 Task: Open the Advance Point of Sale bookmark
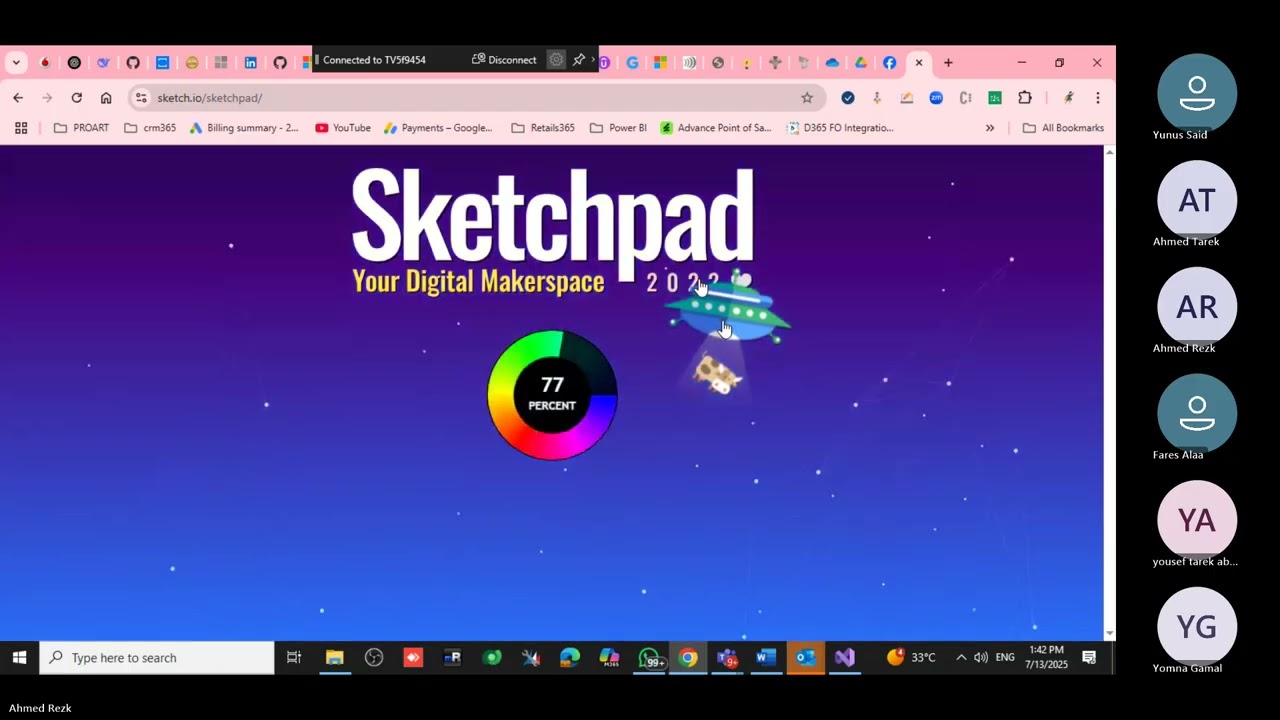[x=716, y=128]
